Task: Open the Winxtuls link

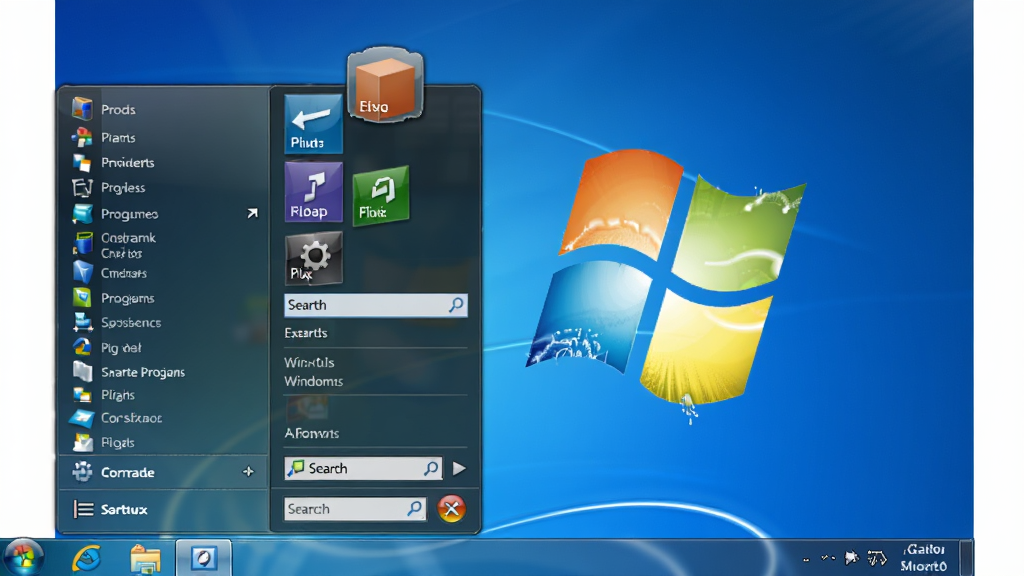Action: 309,362
